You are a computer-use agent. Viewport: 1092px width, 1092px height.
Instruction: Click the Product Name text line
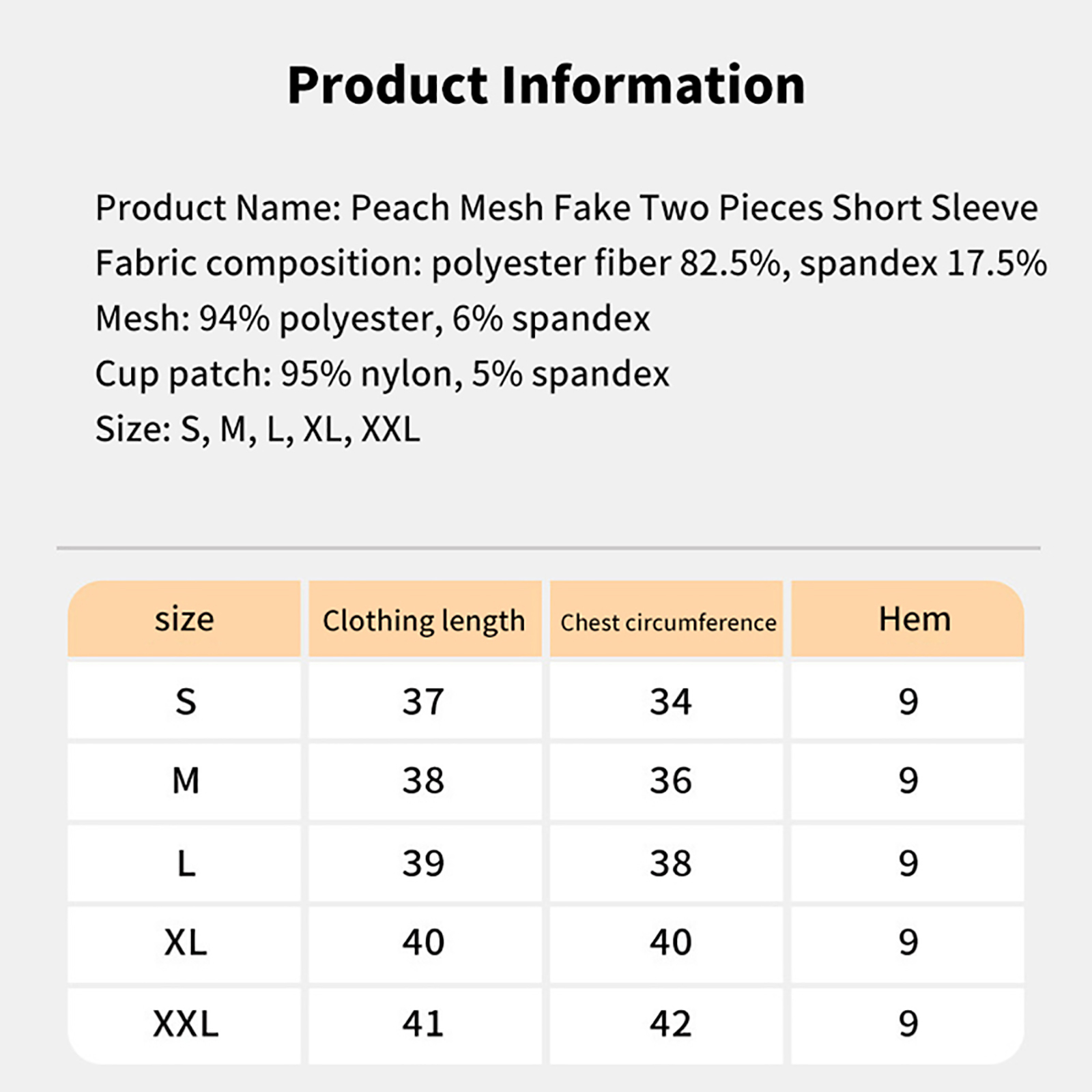pos(566,207)
